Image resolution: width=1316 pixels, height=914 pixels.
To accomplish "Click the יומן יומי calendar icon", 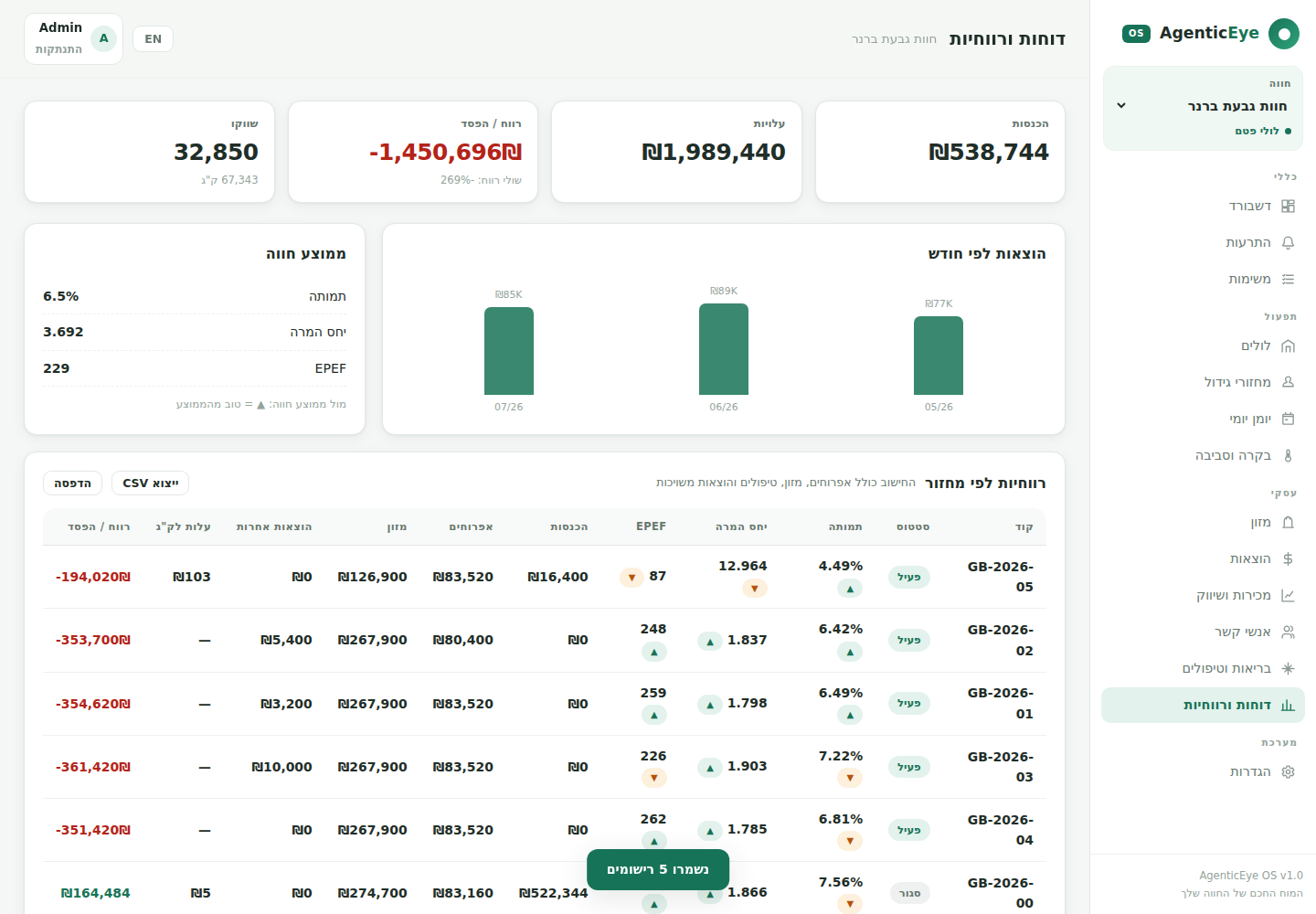I will tap(1288, 420).
